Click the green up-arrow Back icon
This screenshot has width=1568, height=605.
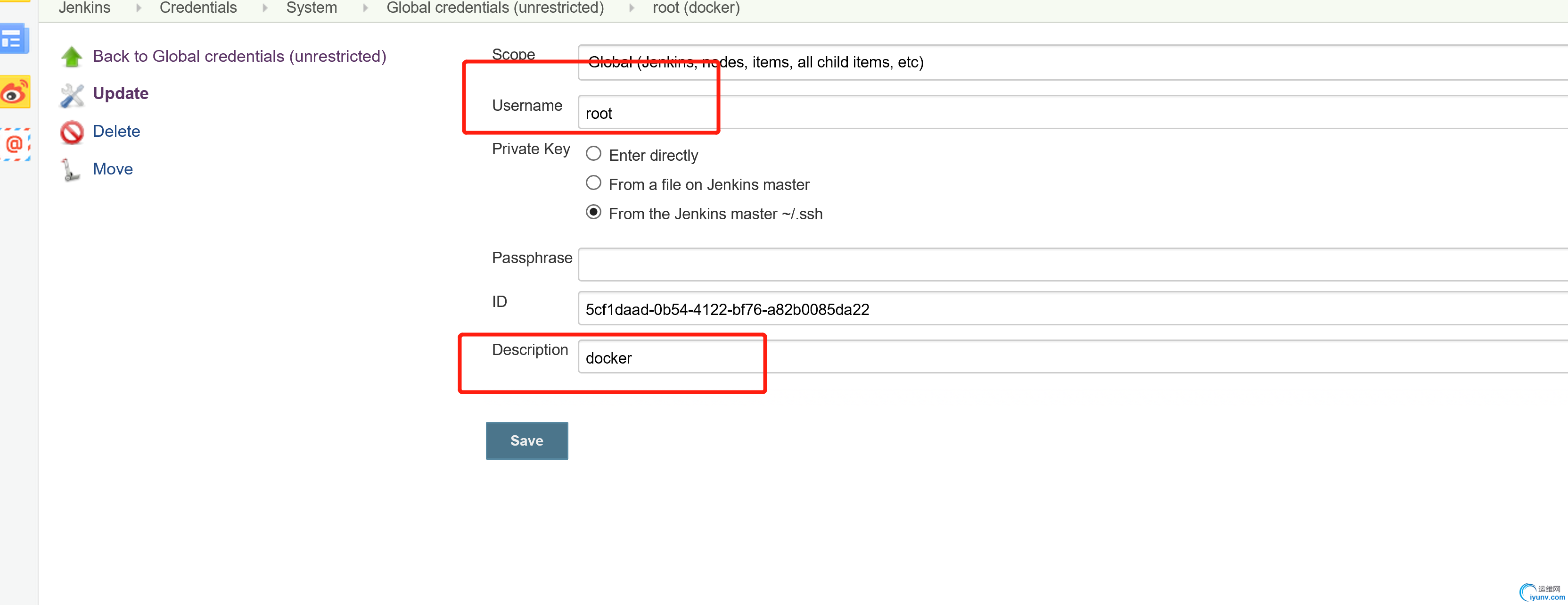[72, 57]
